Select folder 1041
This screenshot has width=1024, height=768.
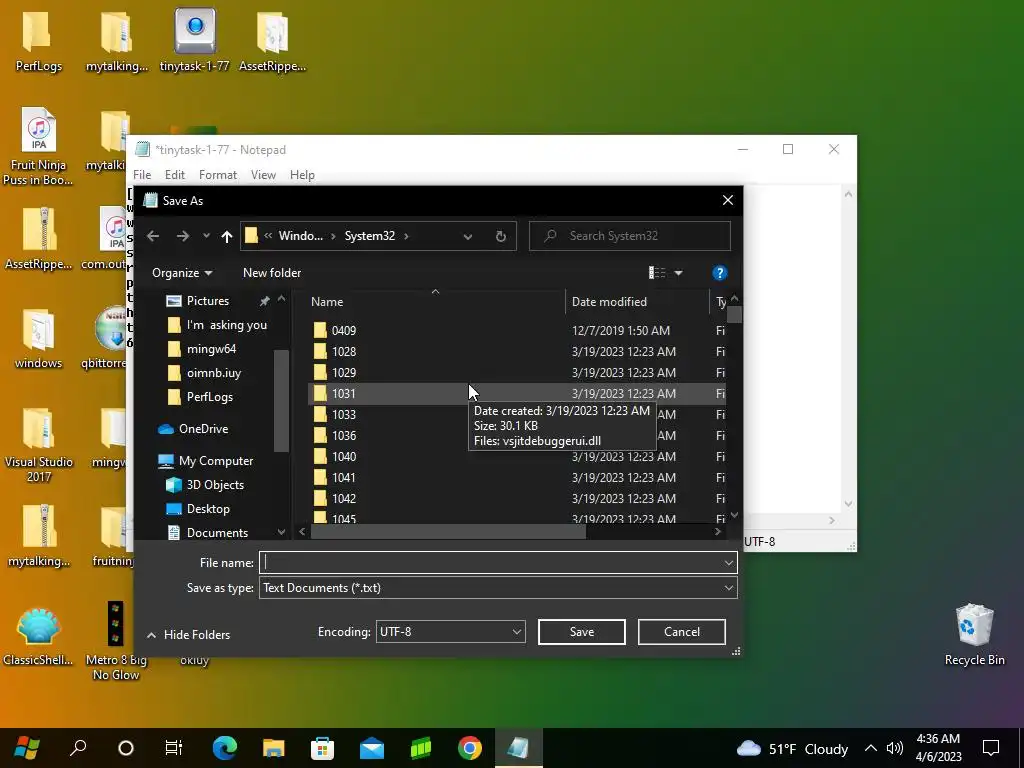344,477
